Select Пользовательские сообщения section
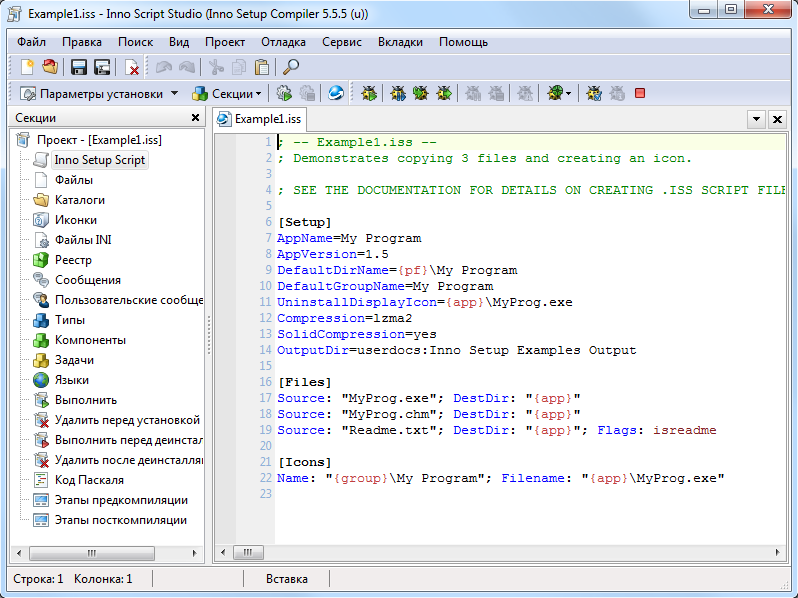This screenshot has width=798, height=598. coord(129,300)
